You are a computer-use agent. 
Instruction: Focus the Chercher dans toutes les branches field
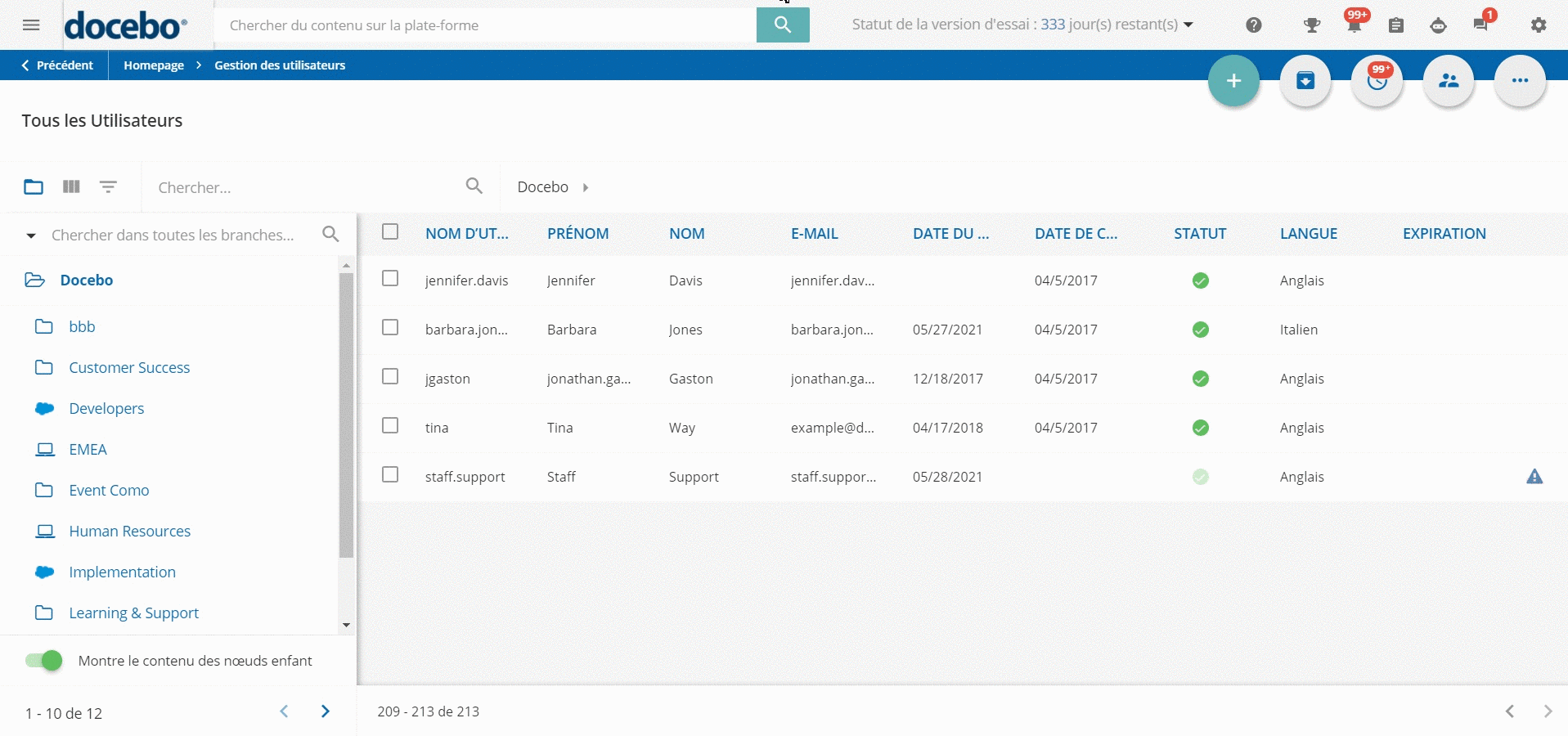point(173,236)
